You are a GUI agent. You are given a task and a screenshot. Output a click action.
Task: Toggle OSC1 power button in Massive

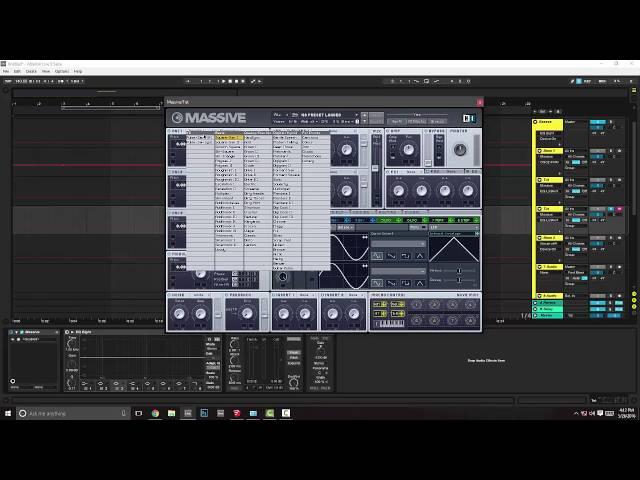click(169, 131)
